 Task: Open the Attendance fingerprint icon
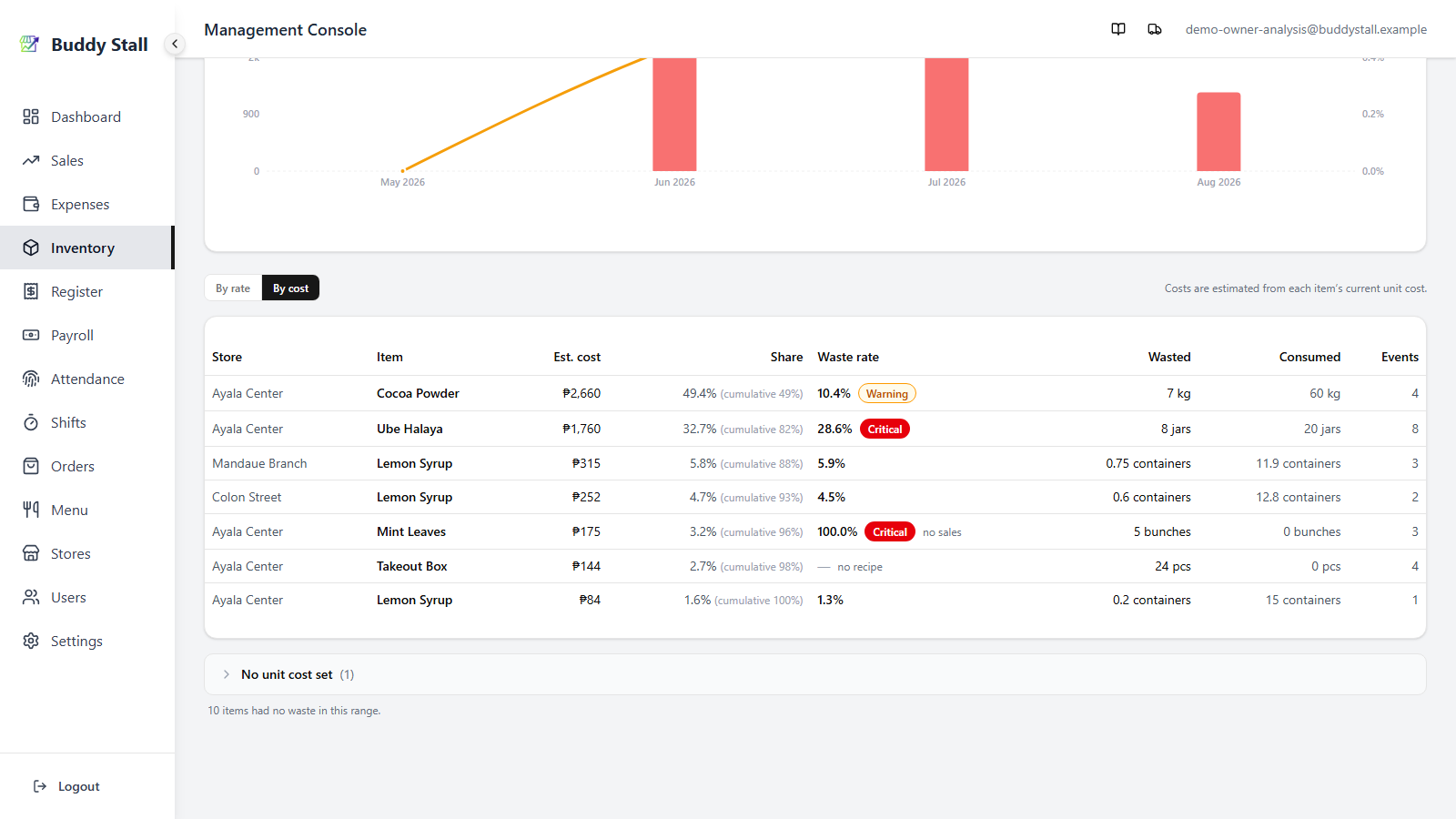(x=31, y=379)
